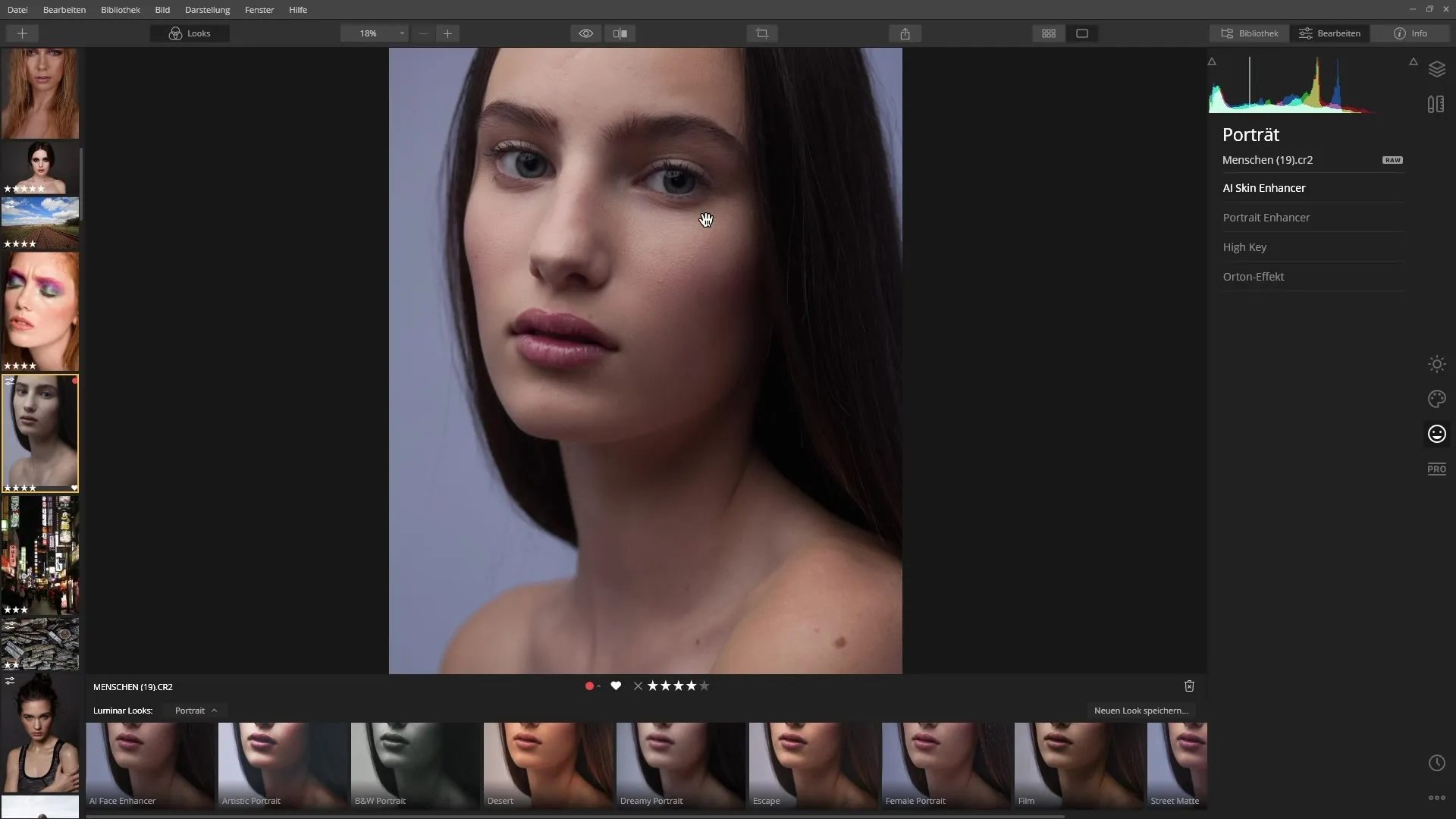
Task: Expand the Portrait looks category dropdown
Action: tap(196, 711)
